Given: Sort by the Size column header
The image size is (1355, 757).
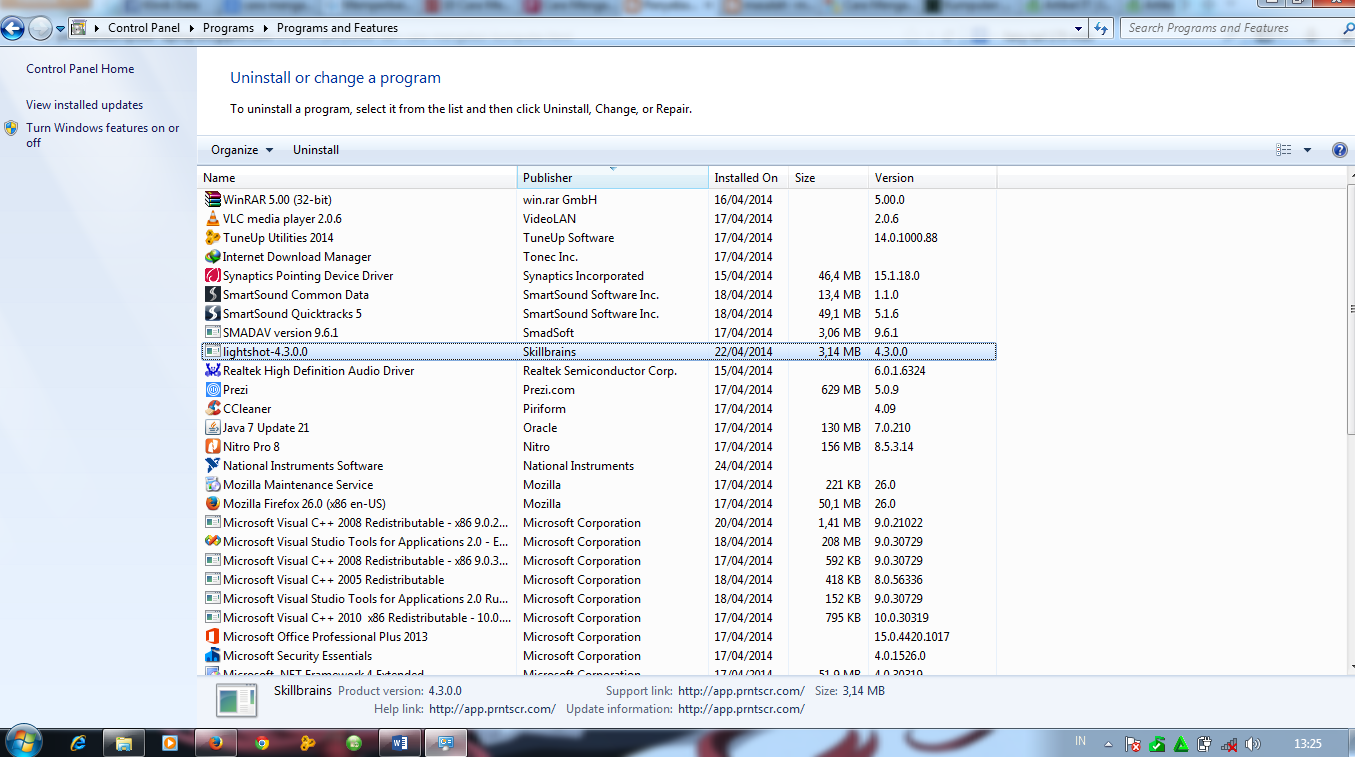Looking at the screenshot, I should click(x=829, y=178).
